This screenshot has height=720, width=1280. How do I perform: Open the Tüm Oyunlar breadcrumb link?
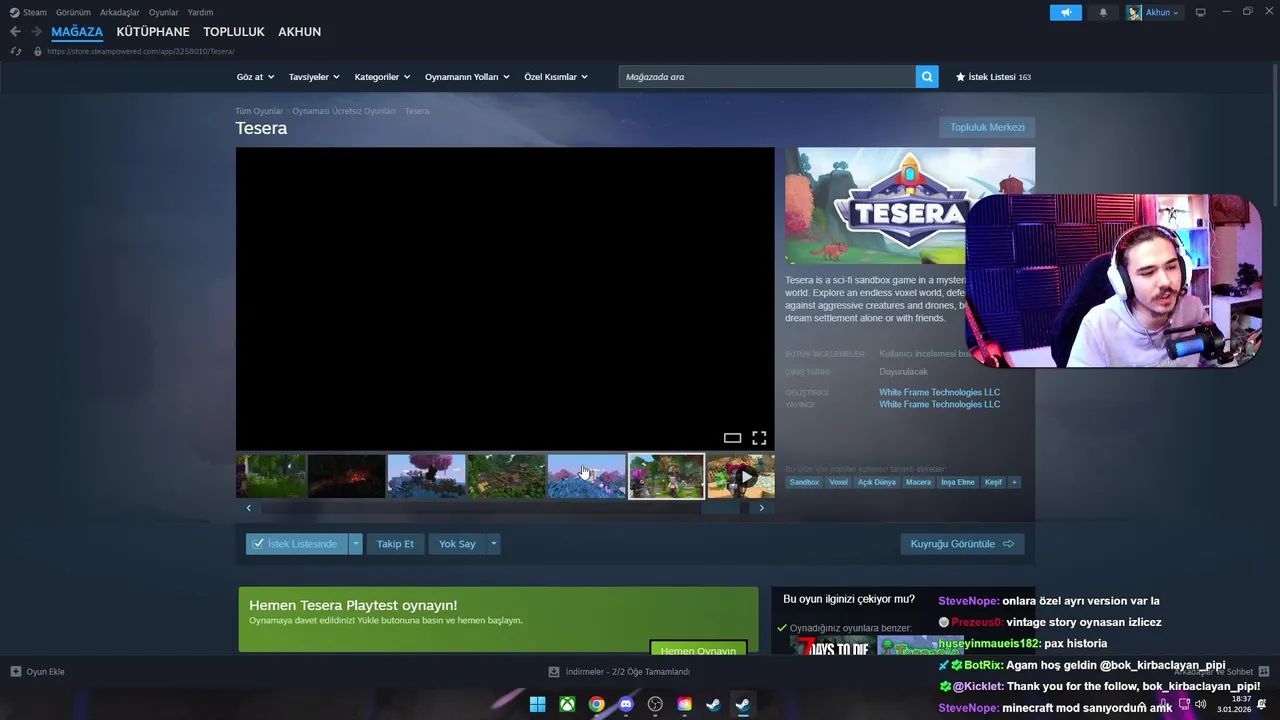[x=259, y=111]
